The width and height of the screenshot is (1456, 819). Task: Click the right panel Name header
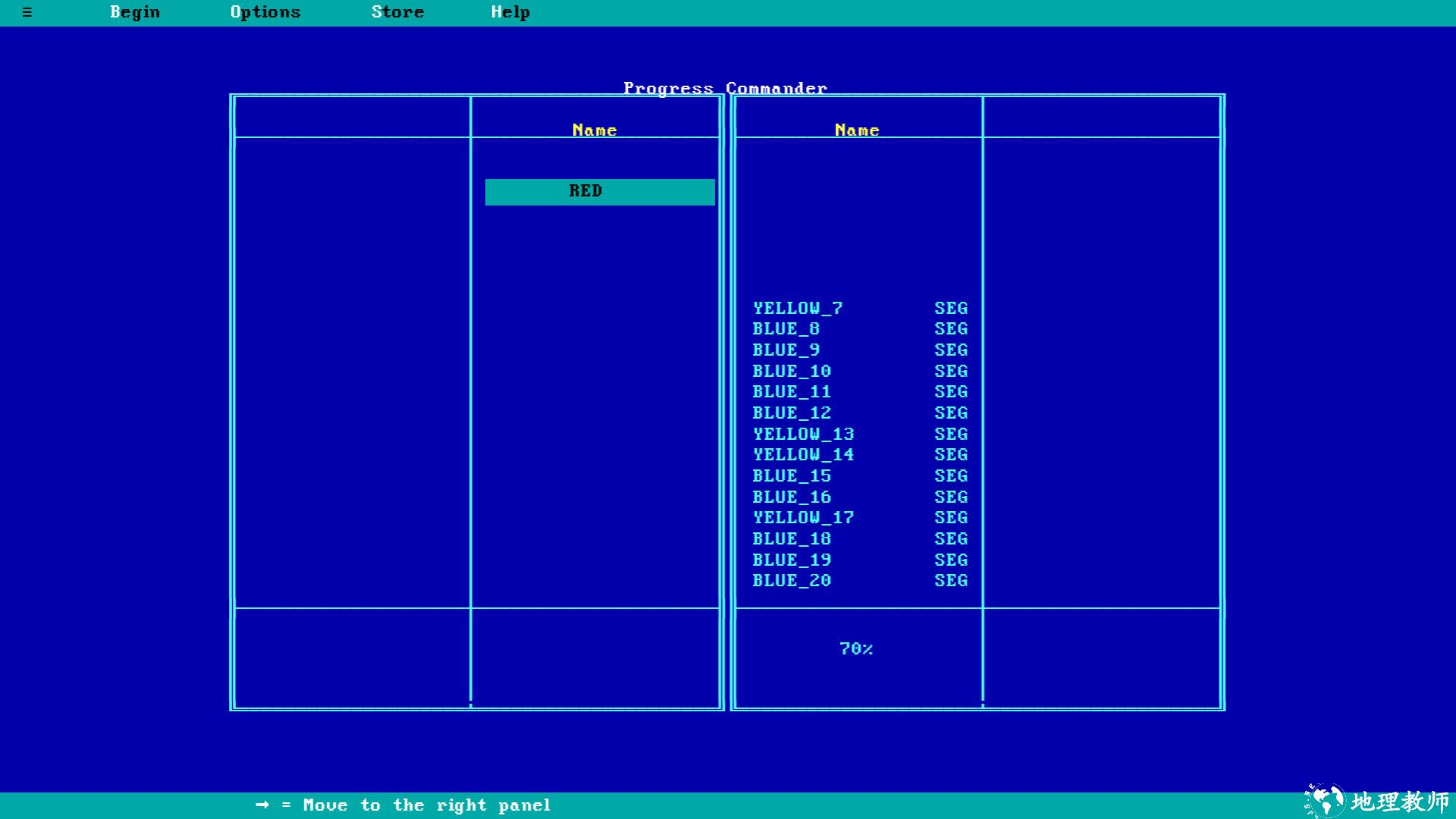857,130
